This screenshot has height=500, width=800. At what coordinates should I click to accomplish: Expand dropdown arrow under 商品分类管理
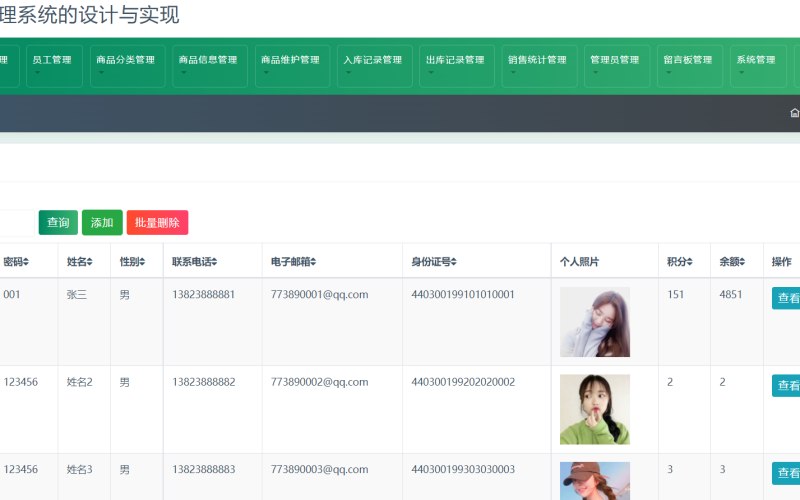101,72
